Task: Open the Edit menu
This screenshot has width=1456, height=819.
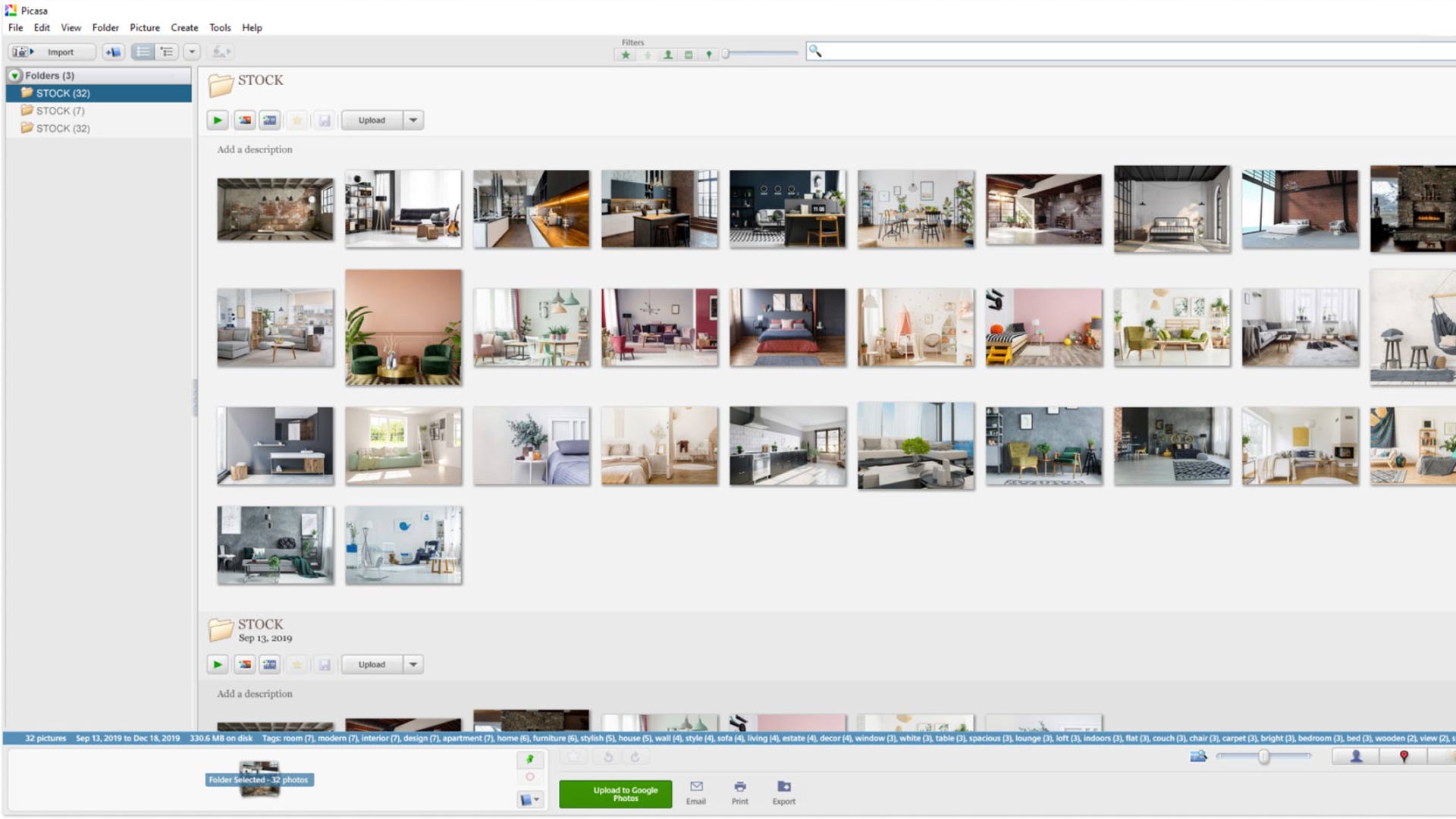Action: click(x=42, y=27)
